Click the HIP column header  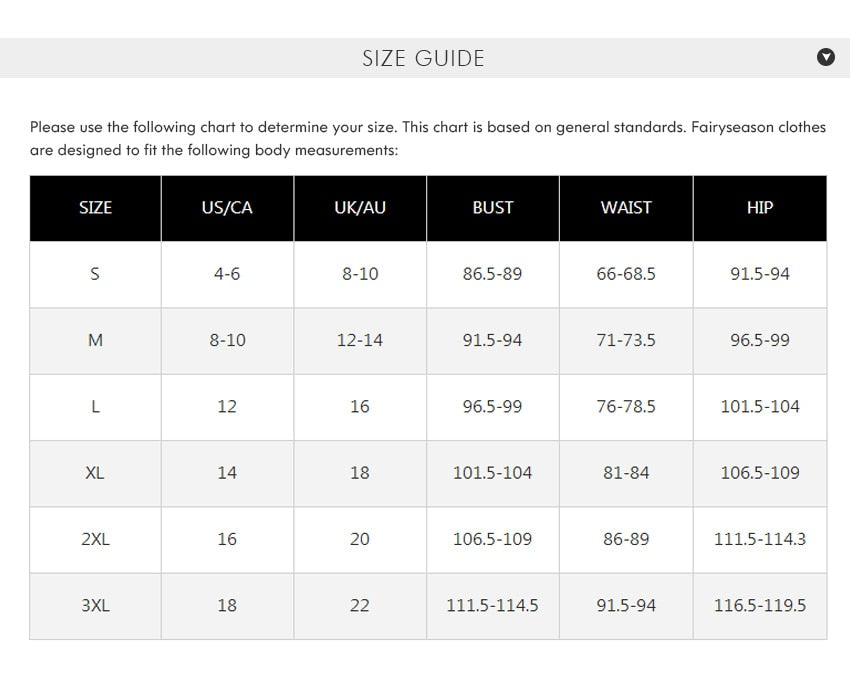[760, 208]
